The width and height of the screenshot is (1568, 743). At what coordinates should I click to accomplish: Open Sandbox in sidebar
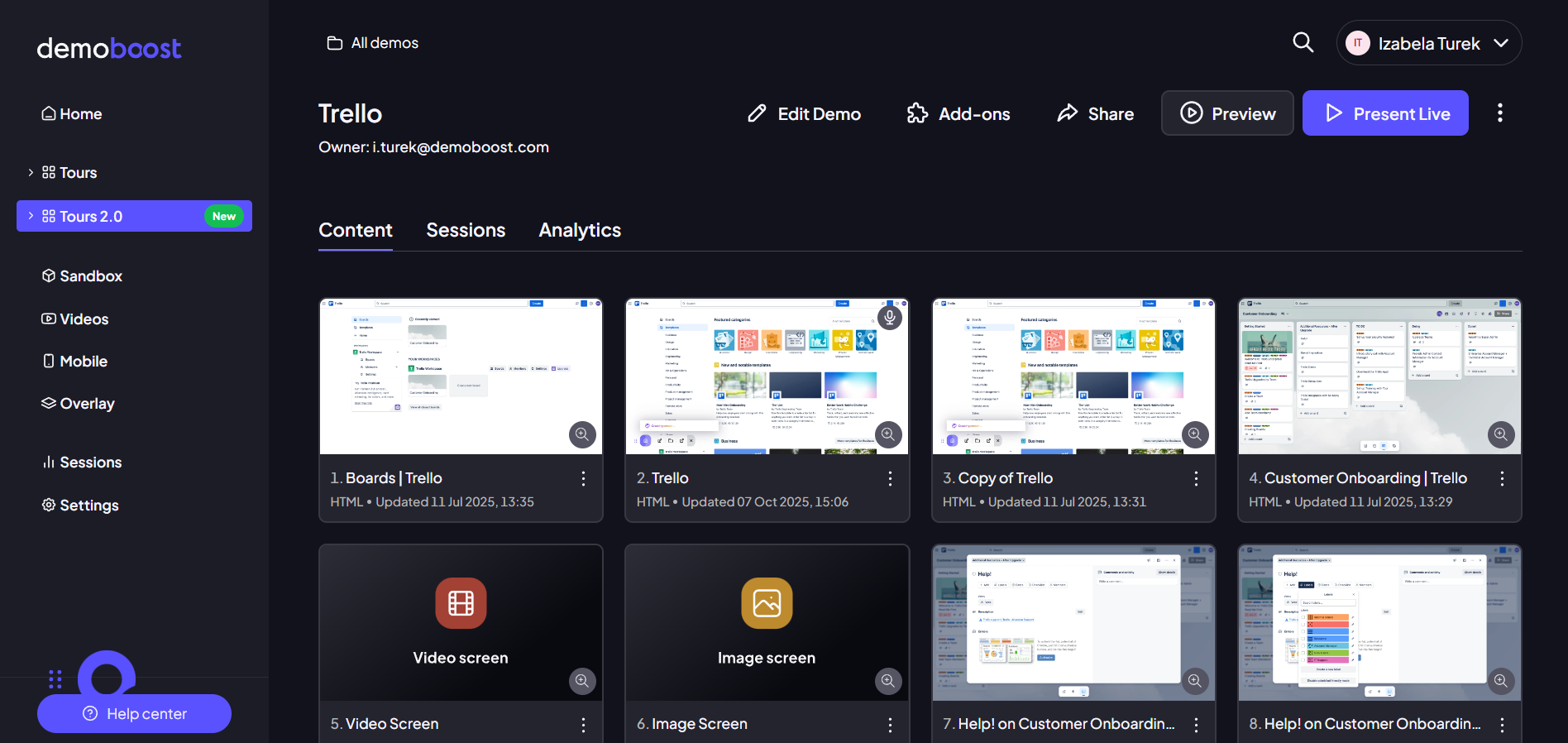click(x=82, y=276)
